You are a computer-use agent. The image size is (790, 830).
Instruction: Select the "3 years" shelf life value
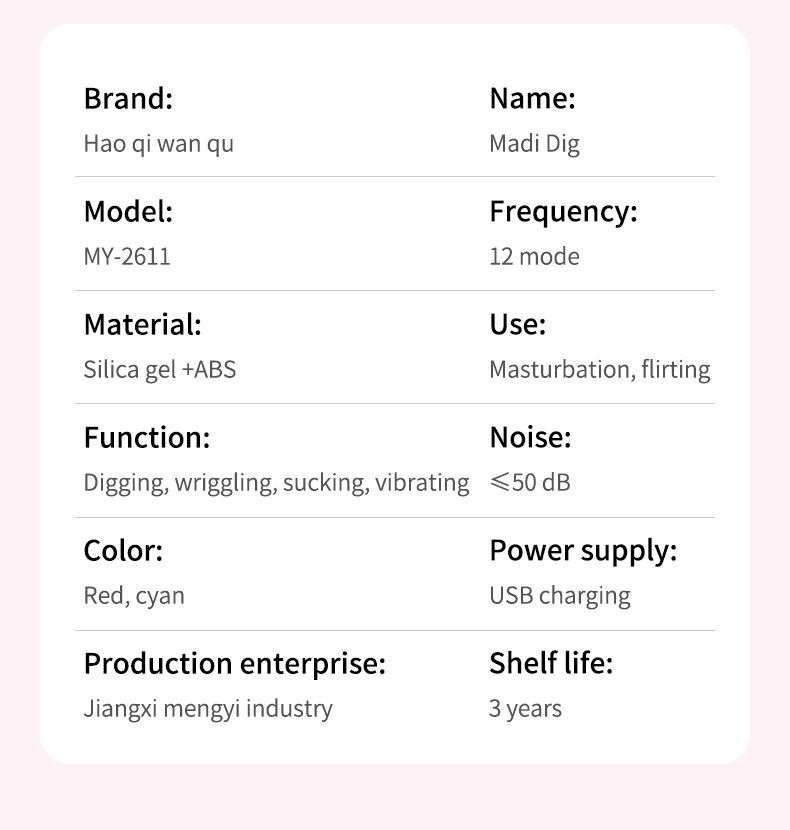(x=525, y=709)
